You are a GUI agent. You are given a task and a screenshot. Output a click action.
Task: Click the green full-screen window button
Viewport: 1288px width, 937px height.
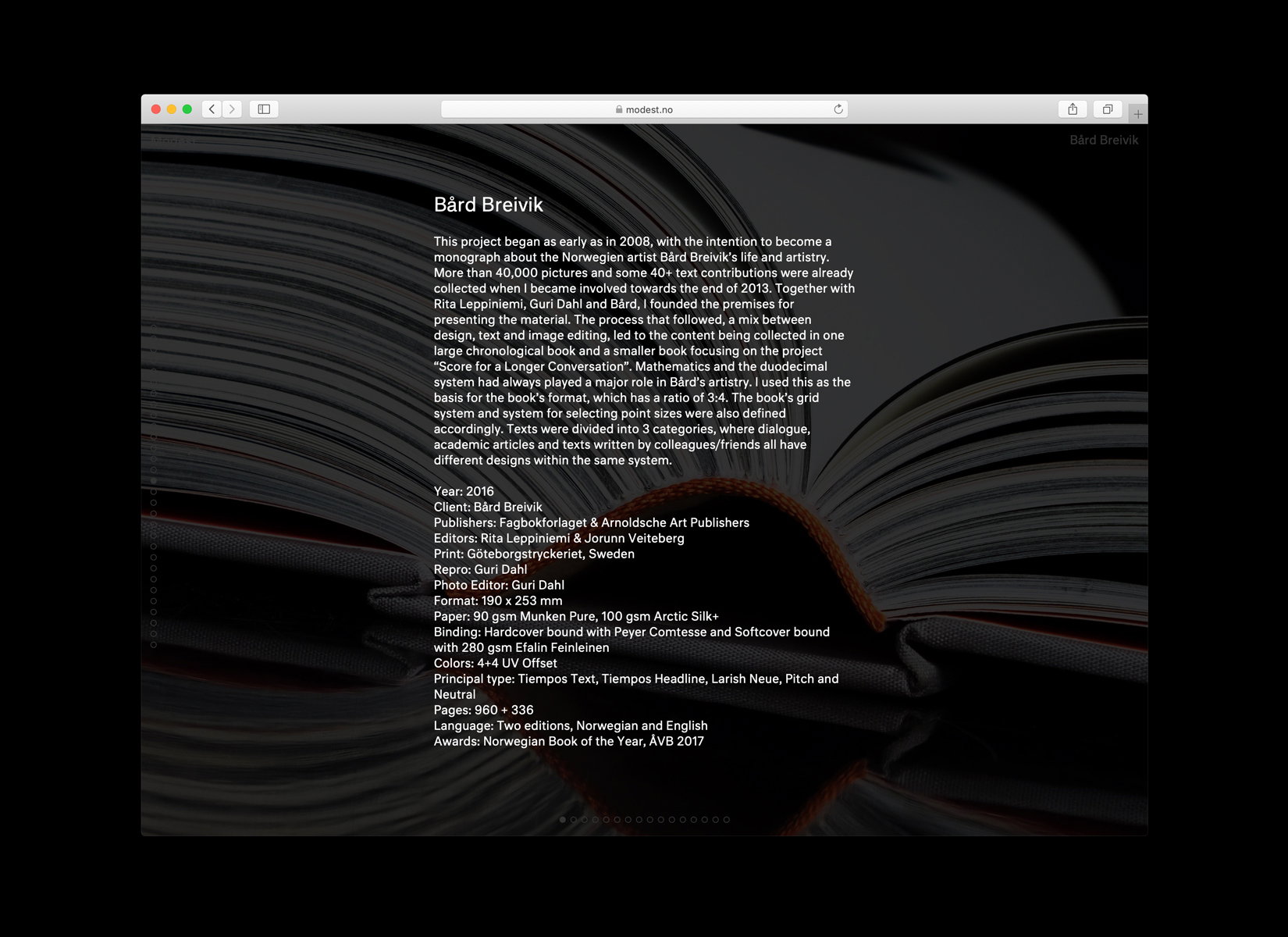[187, 109]
